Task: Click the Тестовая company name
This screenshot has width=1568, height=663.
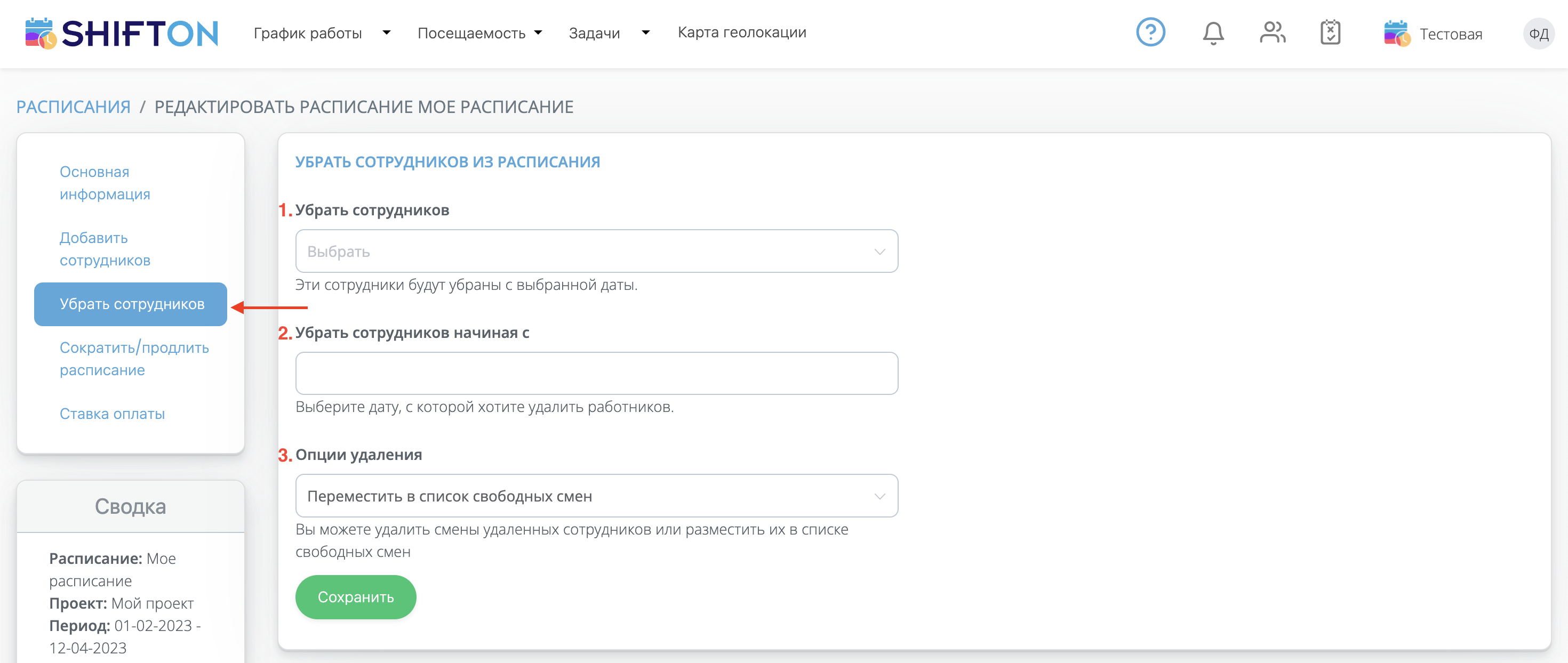Action: pyautogui.click(x=1451, y=34)
